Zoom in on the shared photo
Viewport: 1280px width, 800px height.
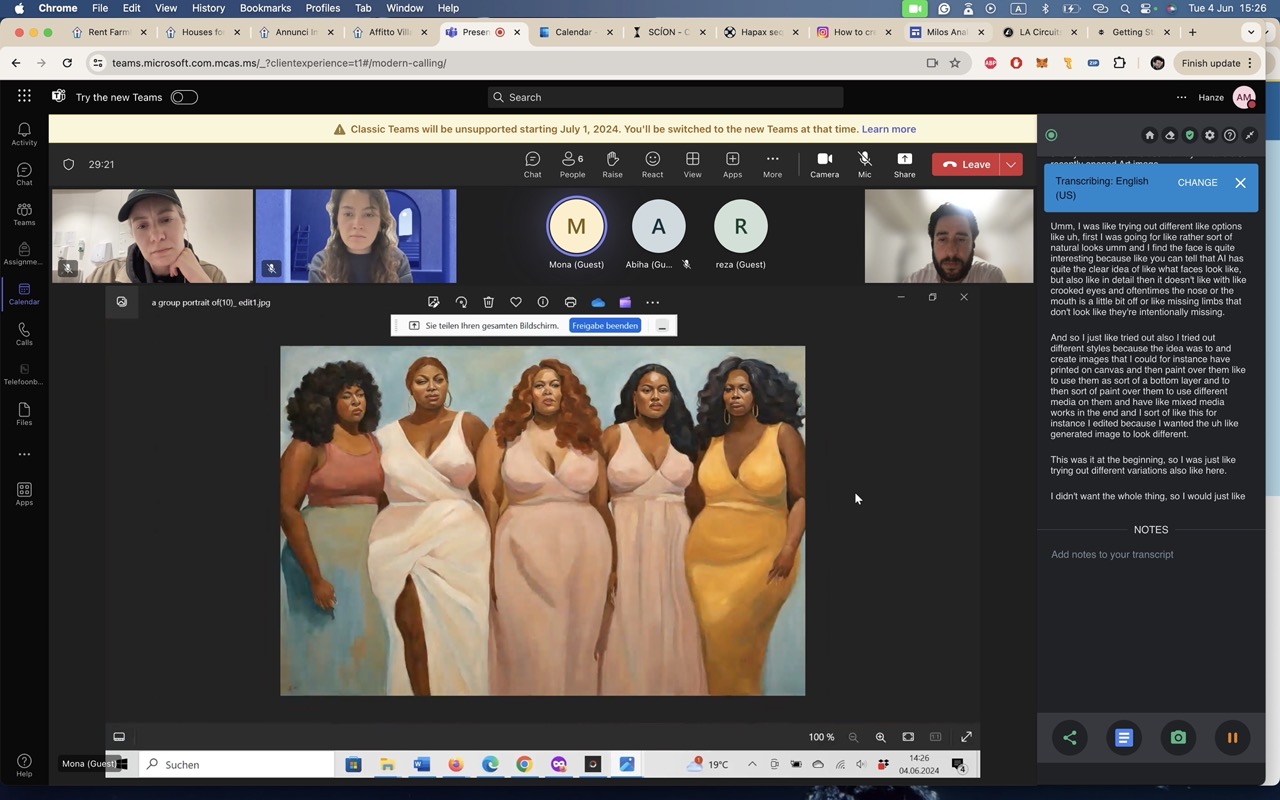[881, 737]
